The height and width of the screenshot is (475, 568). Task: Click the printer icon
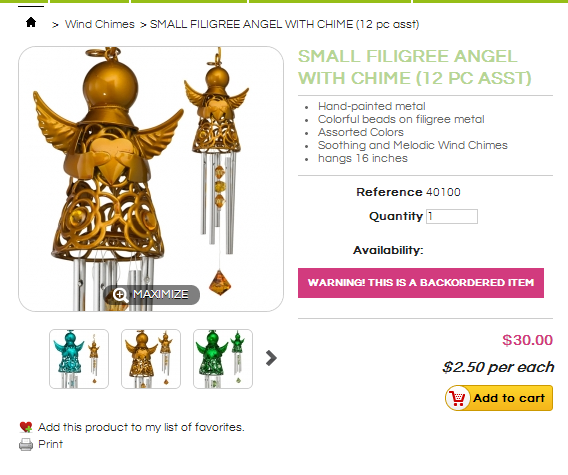[26, 445]
